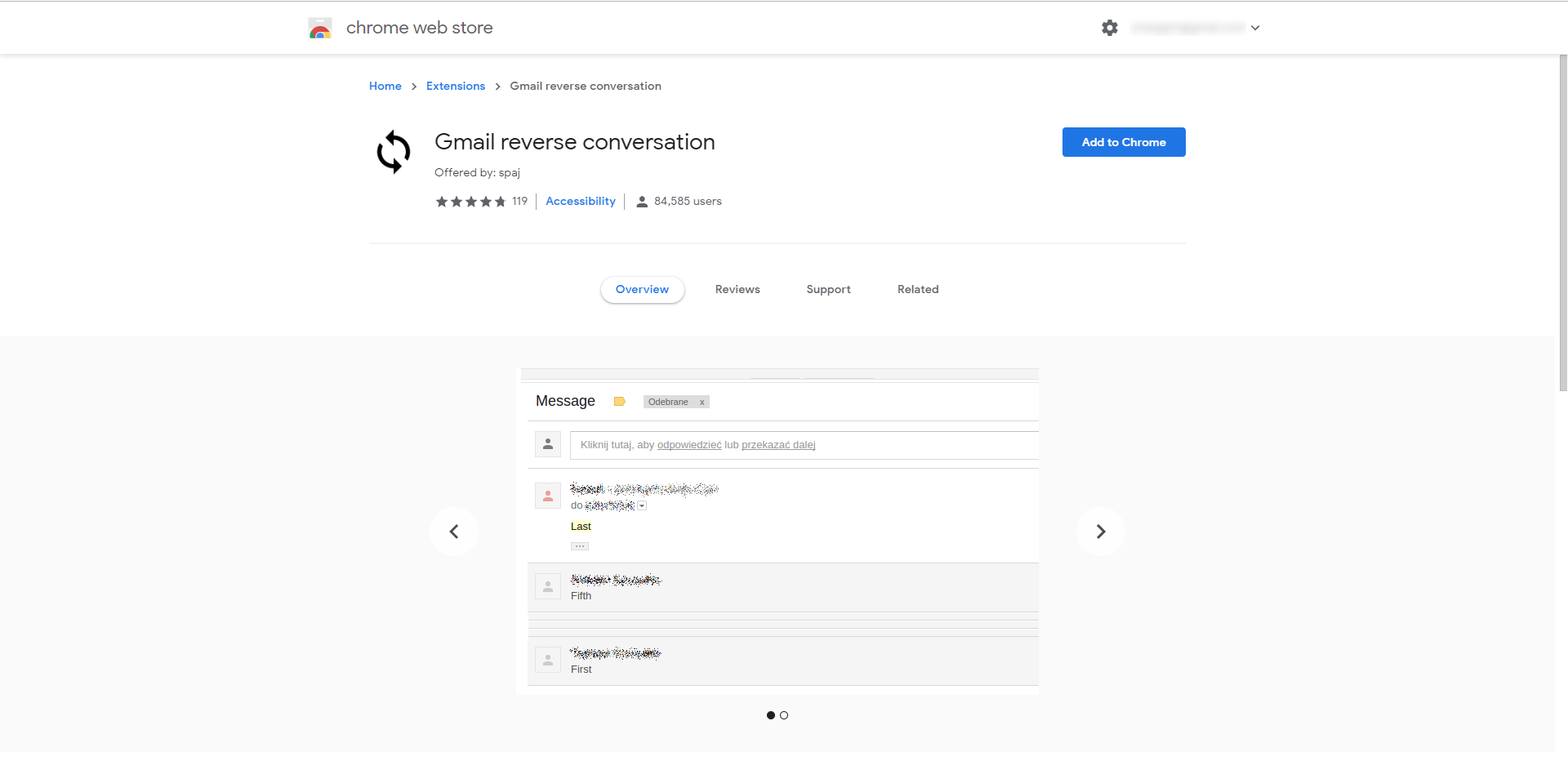Viewport: 1568px width, 761px height.
Task: Open the Accessibility category link
Action: [581, 201]
